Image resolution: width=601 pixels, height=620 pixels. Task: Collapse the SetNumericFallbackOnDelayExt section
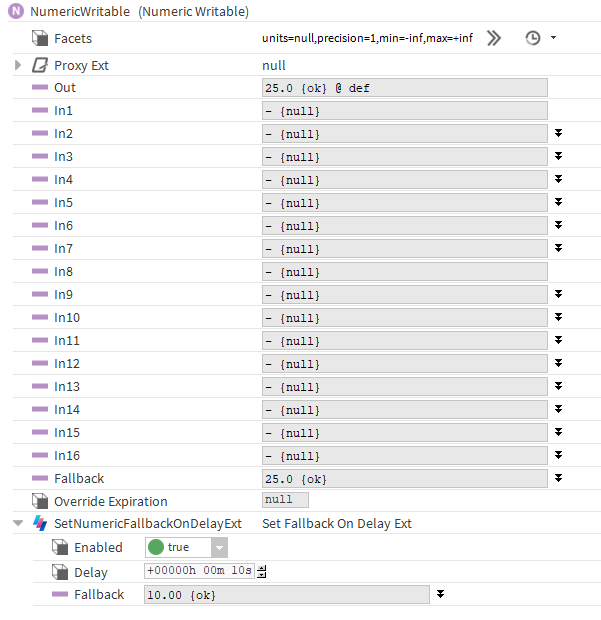pos(18,523)
